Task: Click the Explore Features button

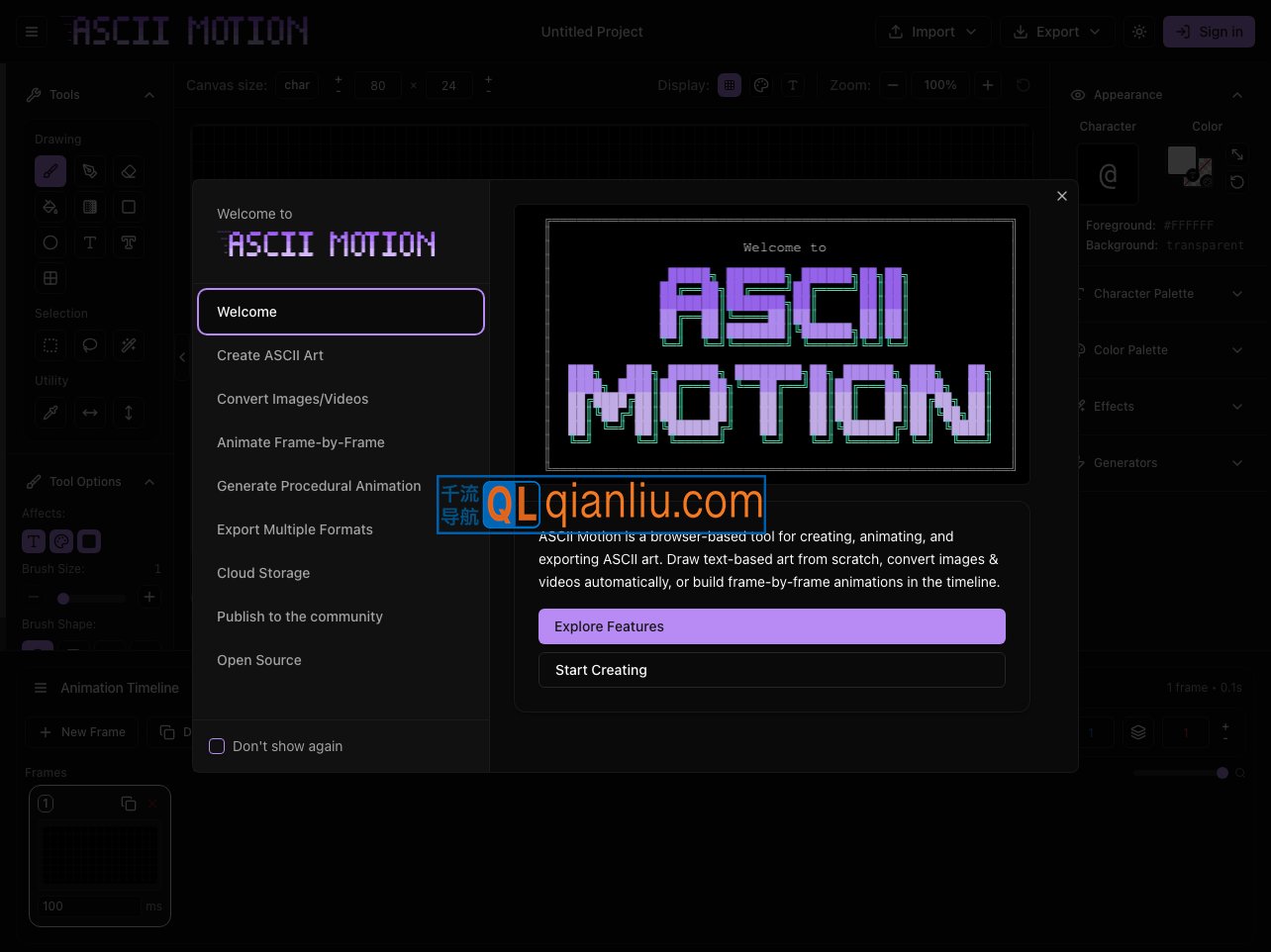Action: click(772, 626)
